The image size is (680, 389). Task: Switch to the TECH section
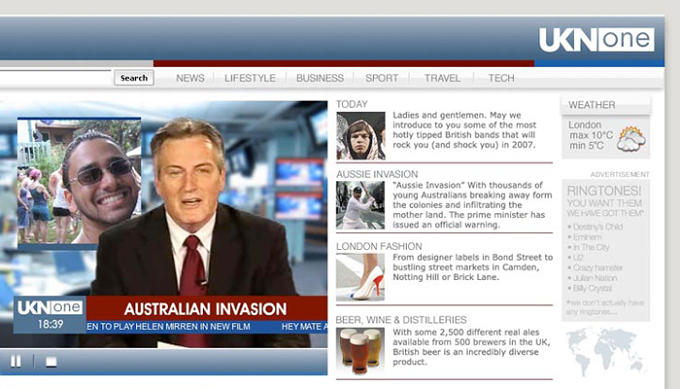coord(501,78)
